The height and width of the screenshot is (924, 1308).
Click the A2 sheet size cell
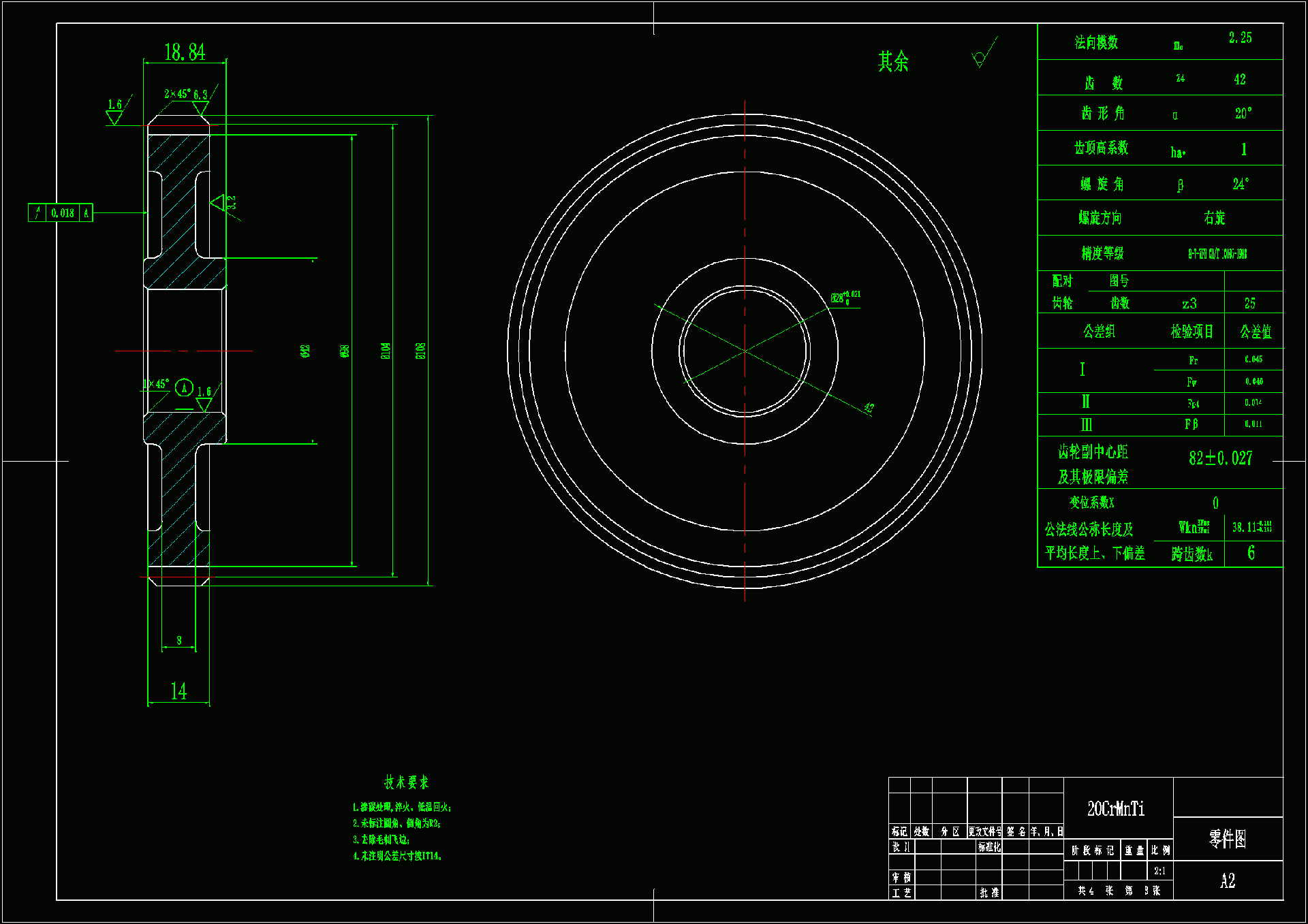(1228, 881)
